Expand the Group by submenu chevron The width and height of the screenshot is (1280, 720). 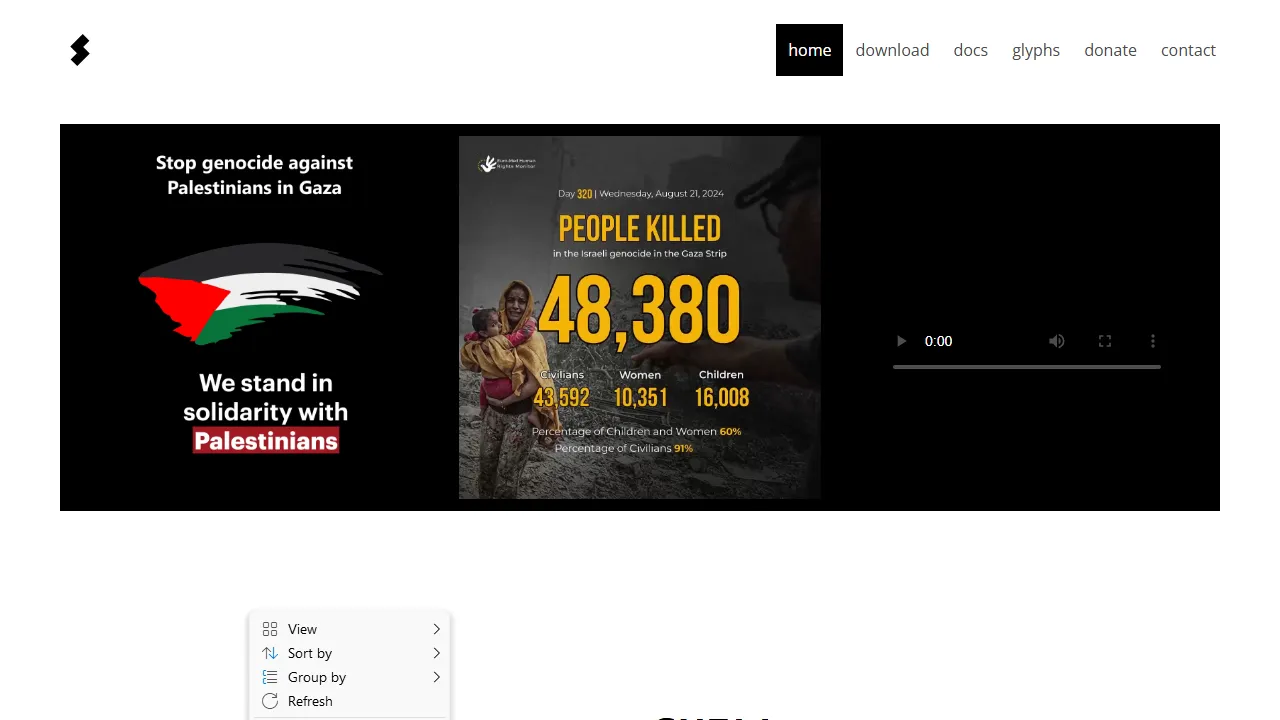click(437, 677)
